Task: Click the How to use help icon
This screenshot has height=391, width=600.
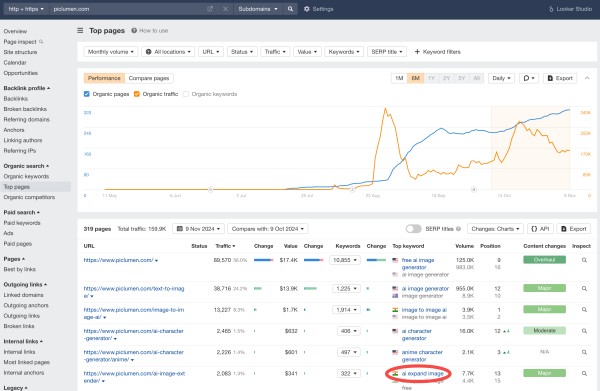Action: click(134, 31)
